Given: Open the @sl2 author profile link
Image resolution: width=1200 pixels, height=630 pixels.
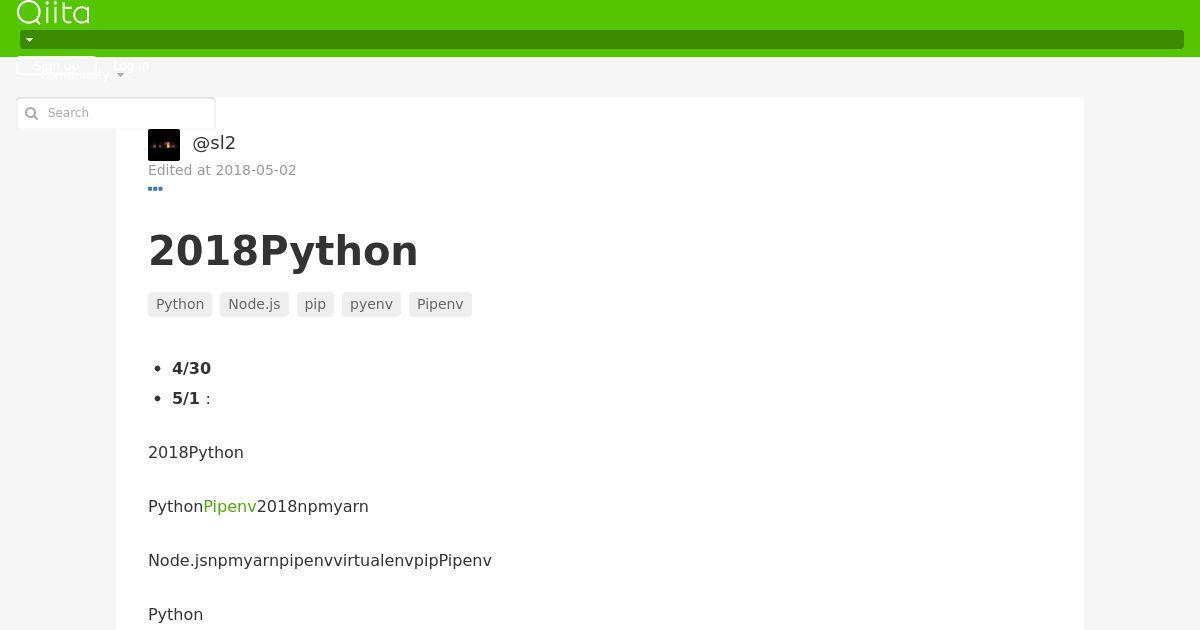Looking at the screenshot, I should coord(214,143).
